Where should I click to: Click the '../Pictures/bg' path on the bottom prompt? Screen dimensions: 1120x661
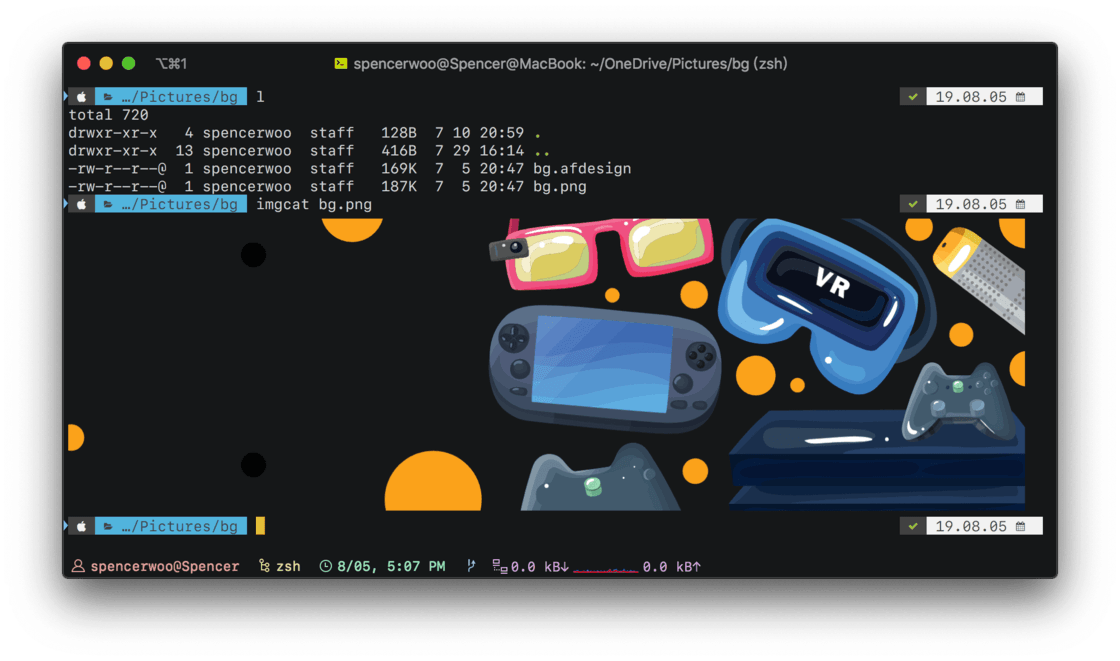click(179, 527)
